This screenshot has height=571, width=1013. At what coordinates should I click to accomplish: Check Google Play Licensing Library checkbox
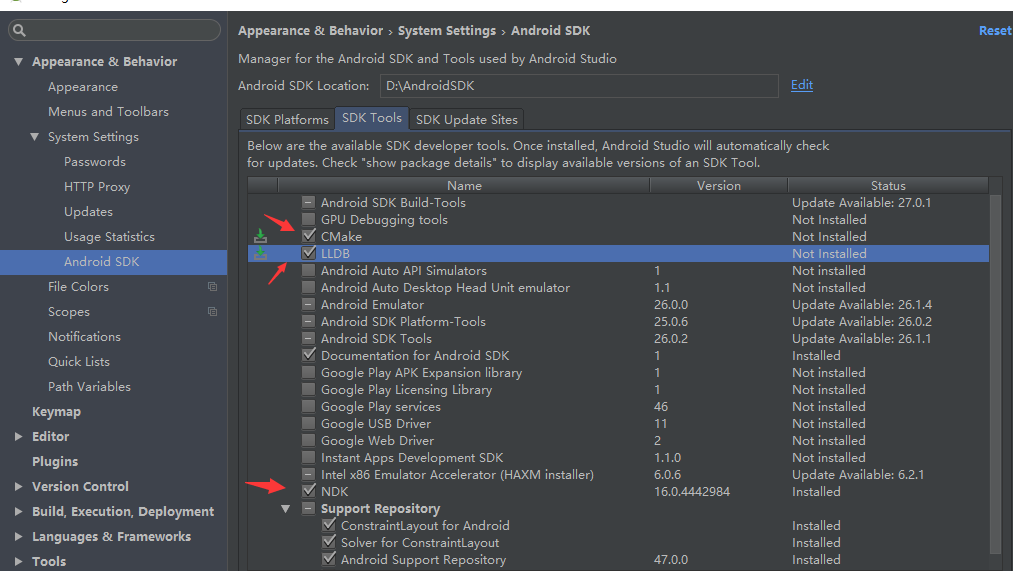(x=309, y=389)
